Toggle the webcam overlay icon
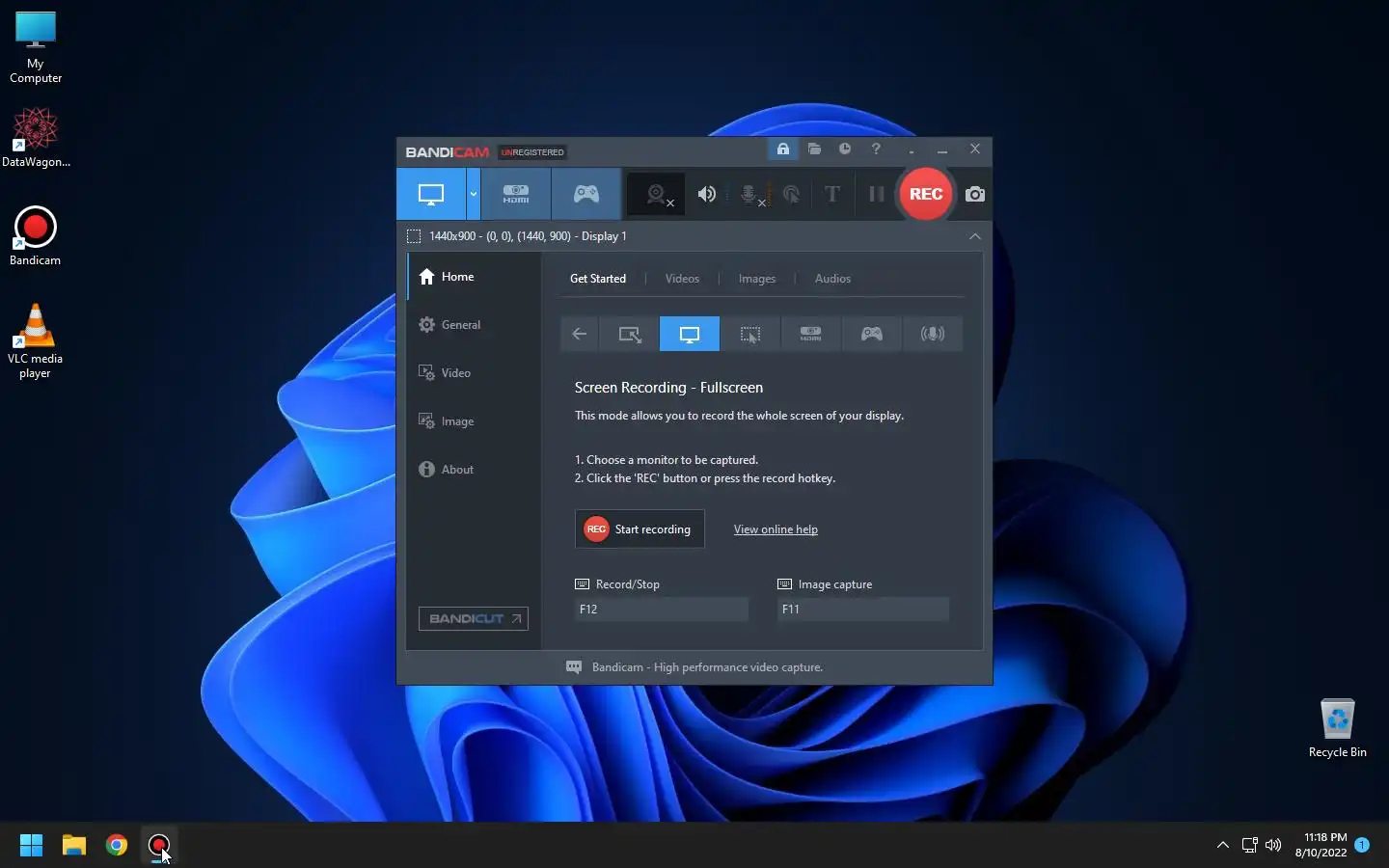Image resolution: width=1389 pixels, height=868 pixels. (x=657, y=194)
